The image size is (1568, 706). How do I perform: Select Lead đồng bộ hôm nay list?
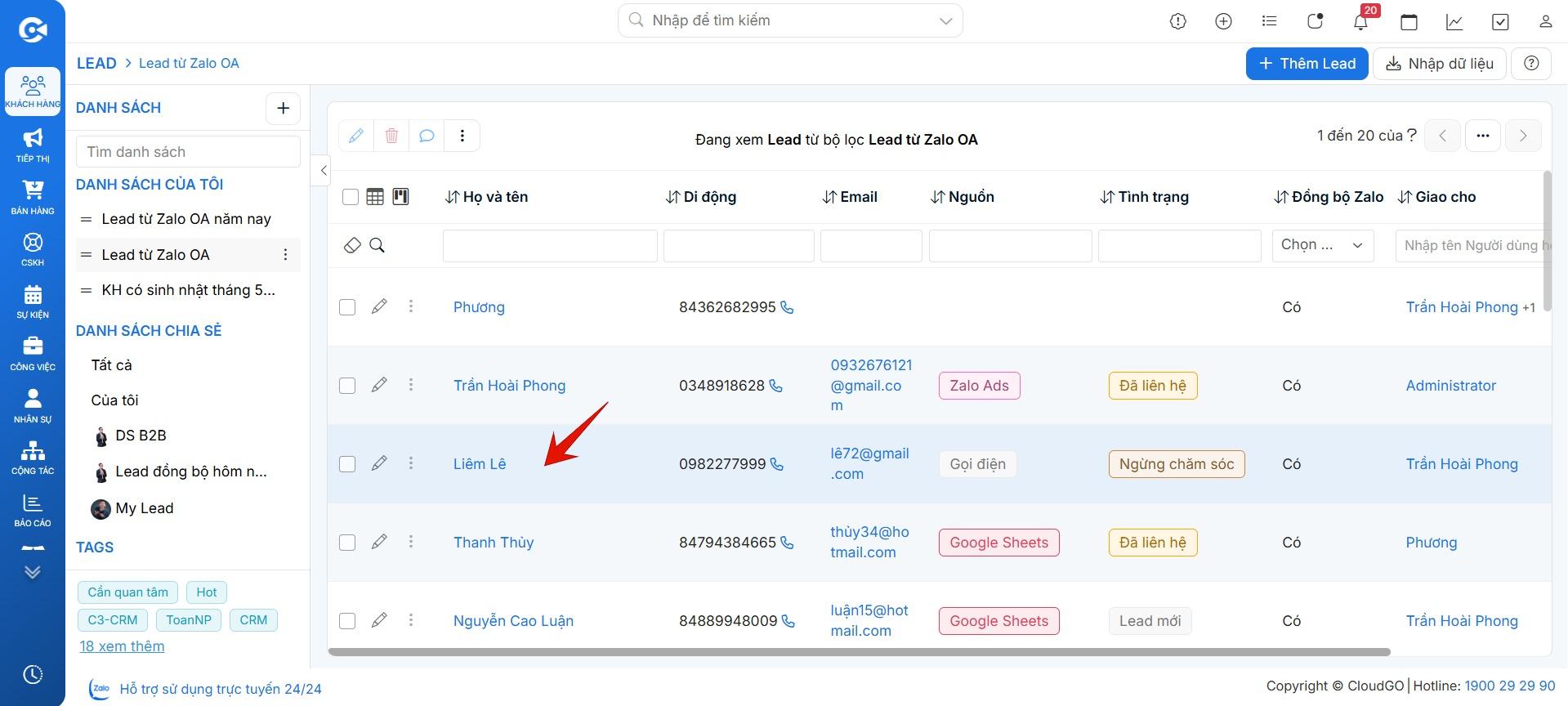[x=191, y=471]
